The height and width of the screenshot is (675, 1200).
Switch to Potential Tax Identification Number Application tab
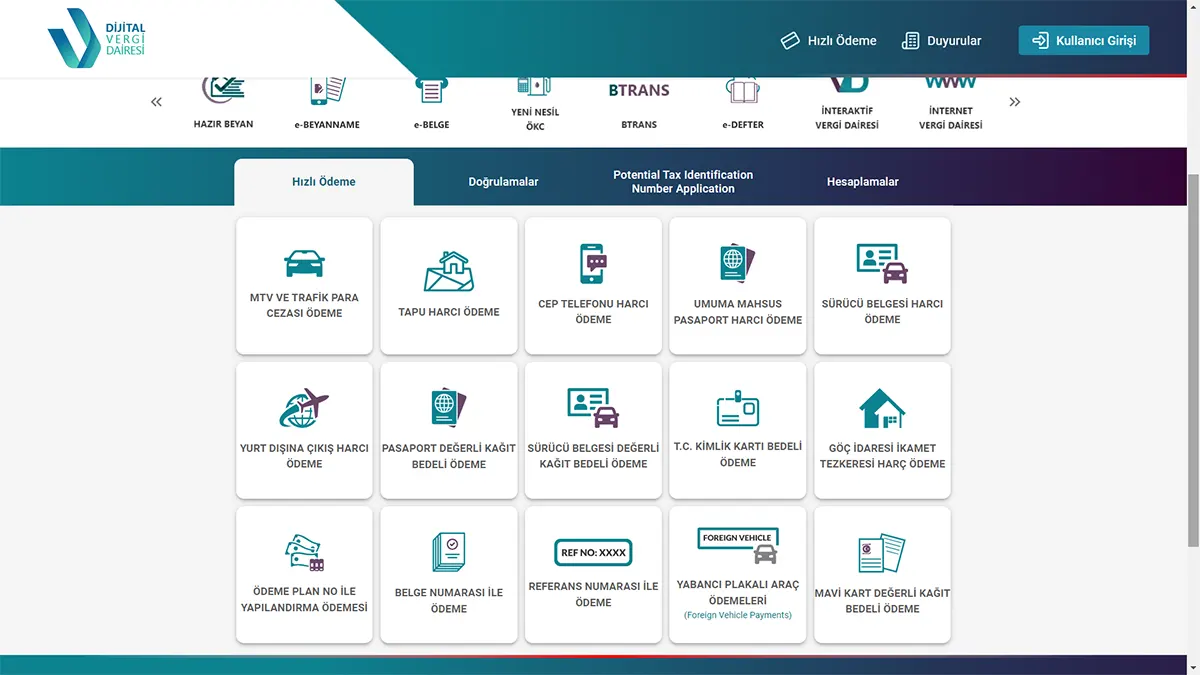coord(683,182)
